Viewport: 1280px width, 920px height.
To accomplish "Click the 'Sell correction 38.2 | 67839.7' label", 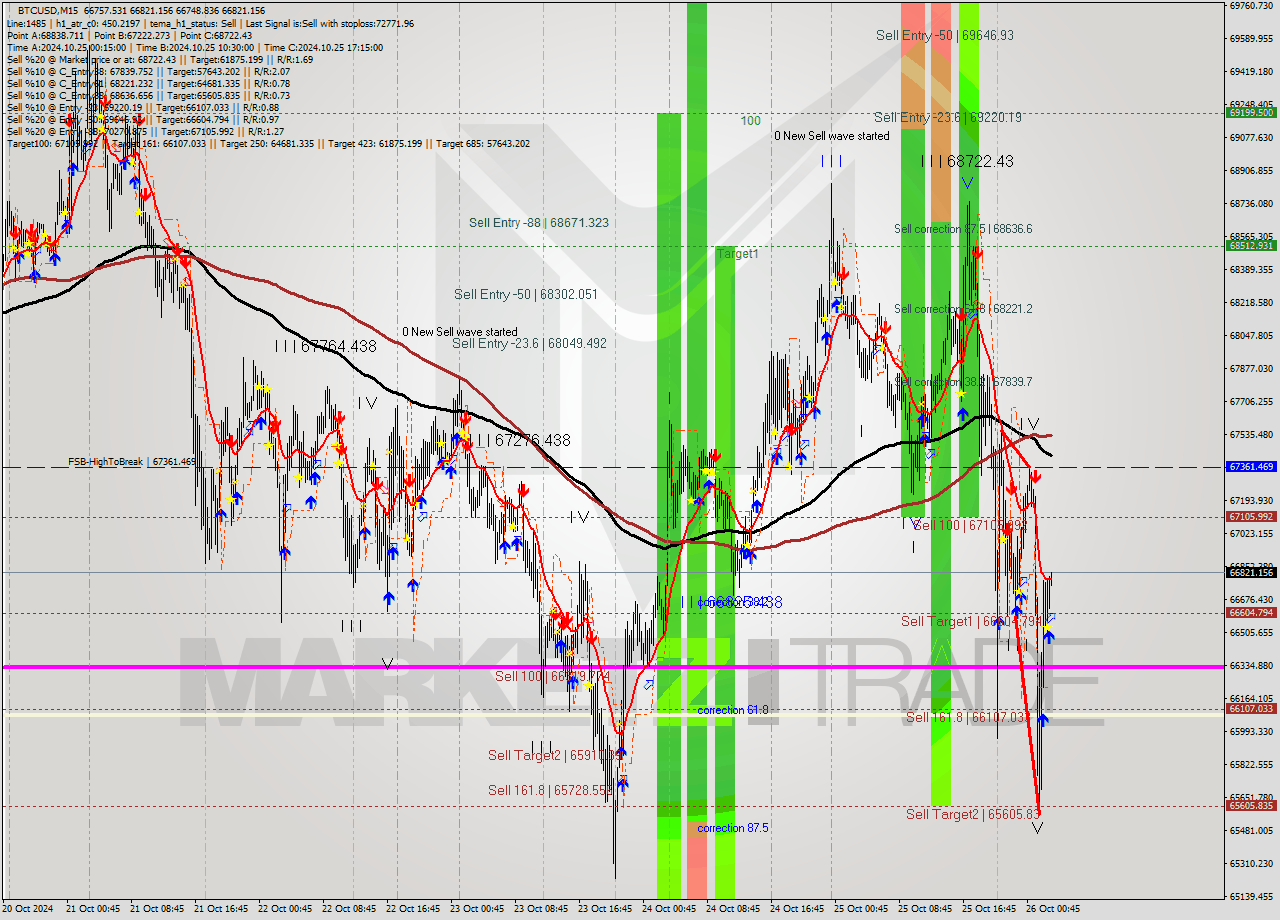I will (x=963, y=382).
